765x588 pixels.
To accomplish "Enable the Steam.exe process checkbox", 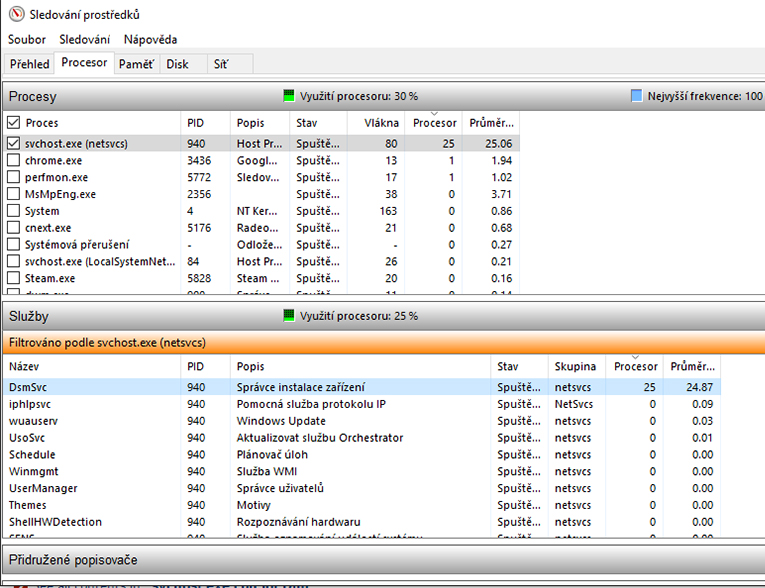I will 13,278.
